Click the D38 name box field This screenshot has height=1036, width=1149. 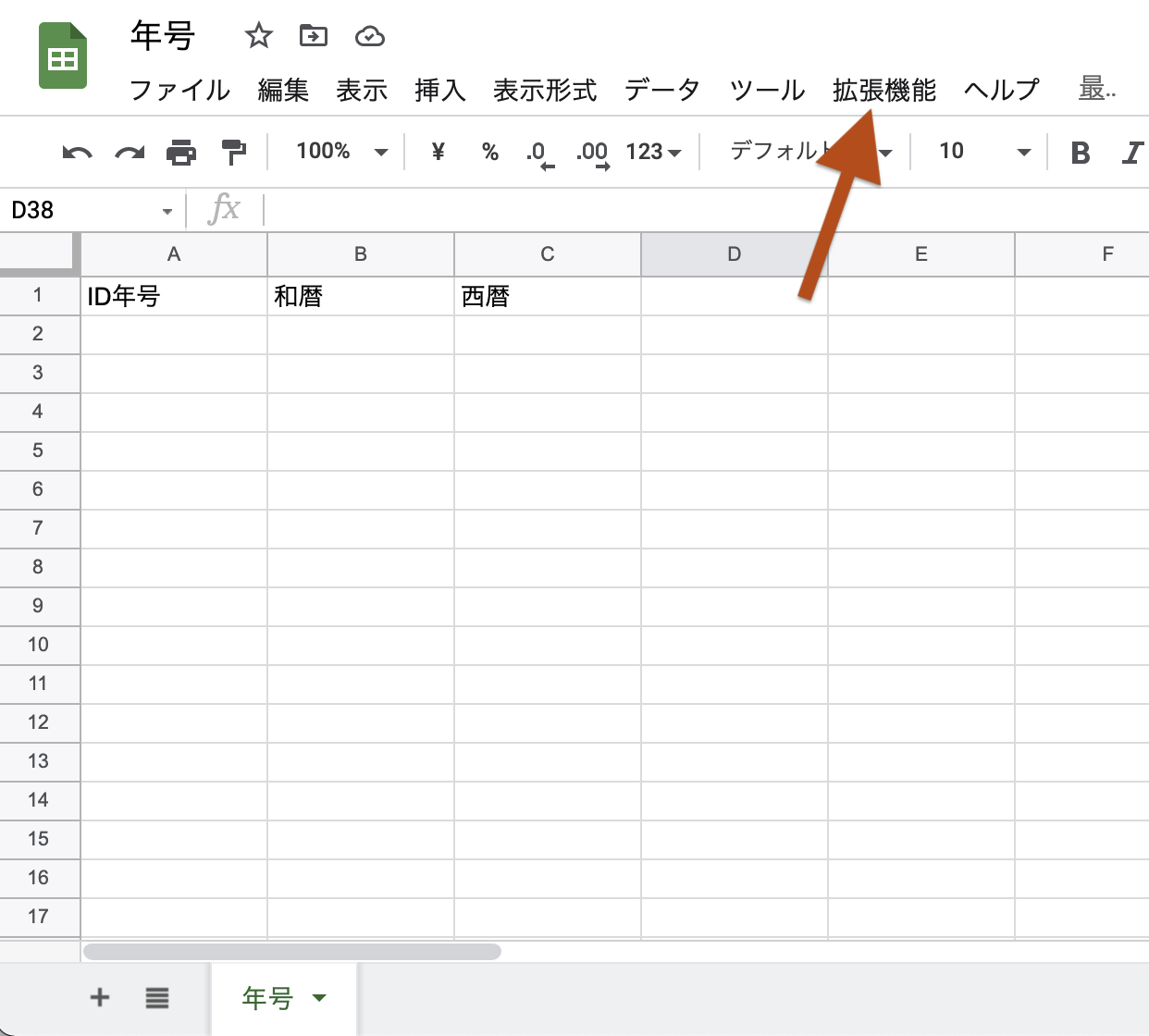coord(83,210)
